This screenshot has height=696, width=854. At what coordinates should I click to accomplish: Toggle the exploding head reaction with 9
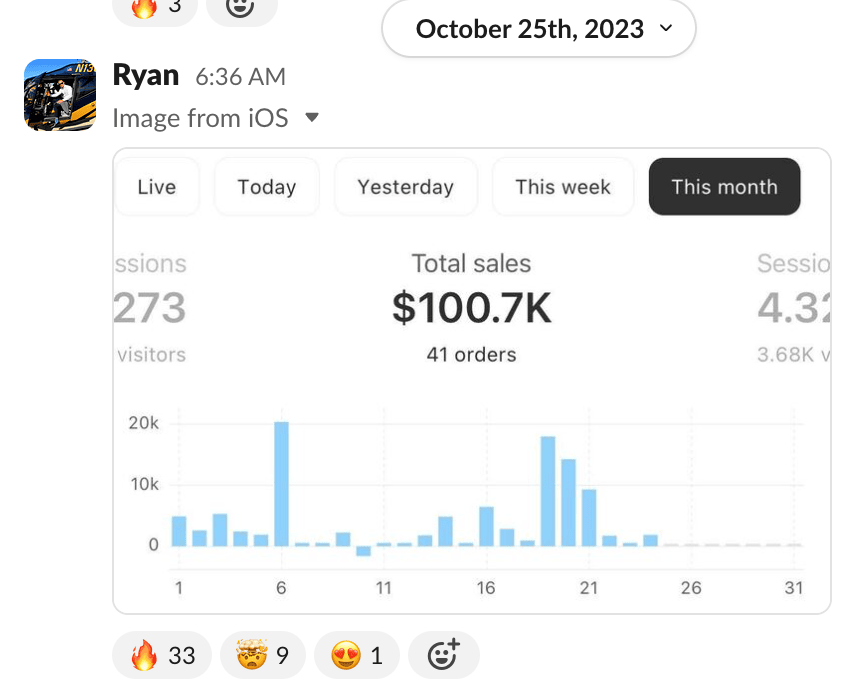coord(262,656)
